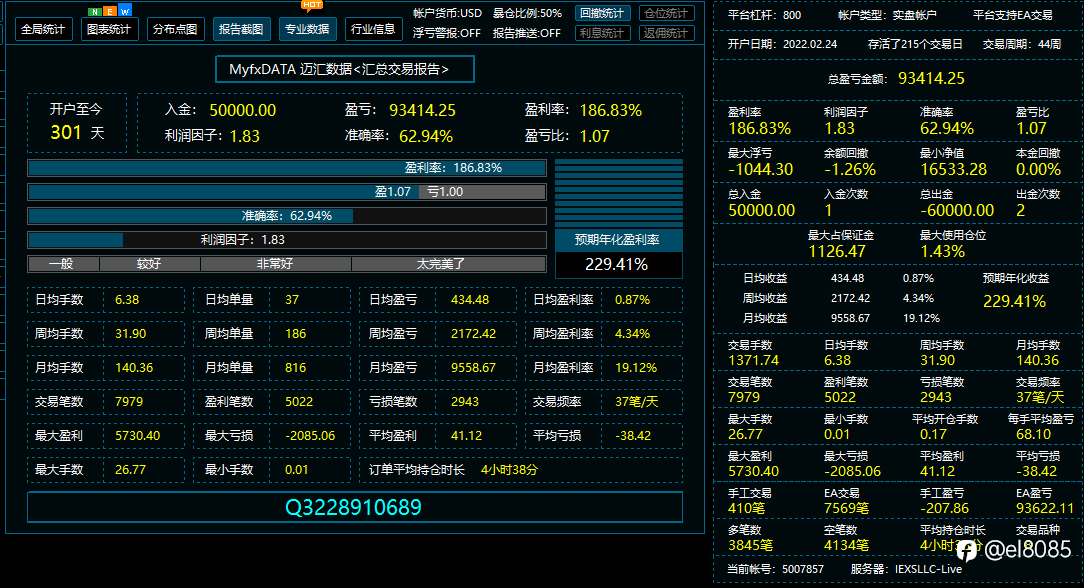Screen dimensions: 1084x588
Task: Toggle 浮亏警报 OFF setting
Action: (x=447, y=32)
